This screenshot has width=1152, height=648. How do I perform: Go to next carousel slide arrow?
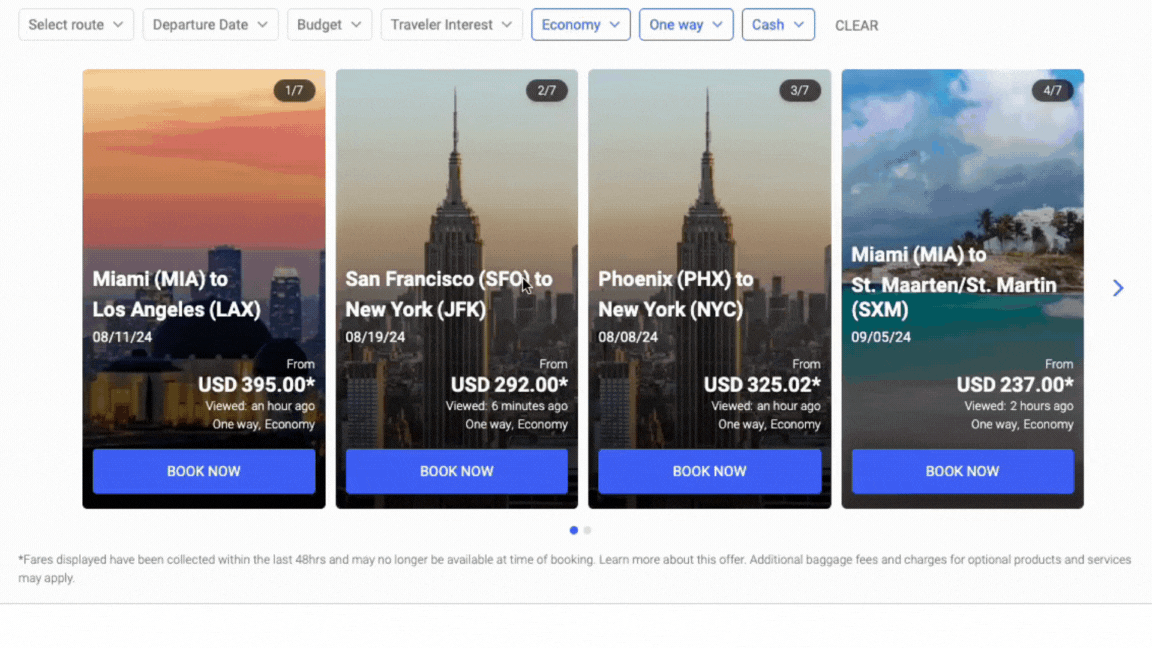(x=1117, y=288)
